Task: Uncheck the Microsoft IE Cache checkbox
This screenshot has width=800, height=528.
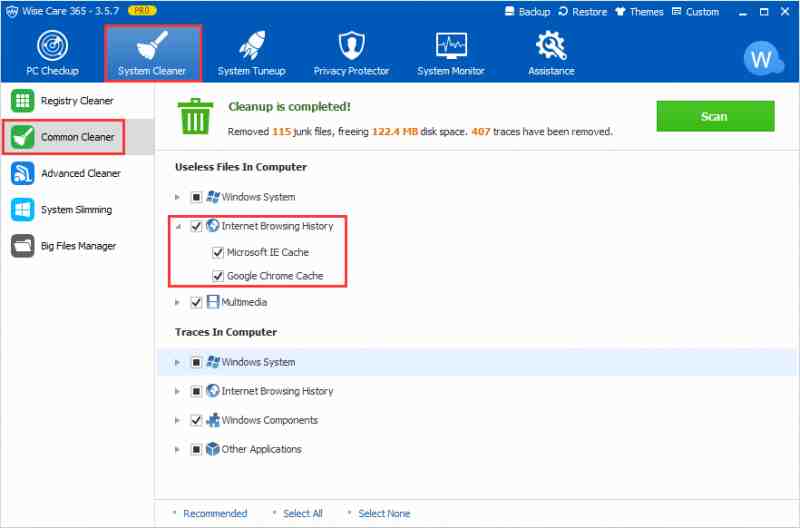Action: [218, 253]
